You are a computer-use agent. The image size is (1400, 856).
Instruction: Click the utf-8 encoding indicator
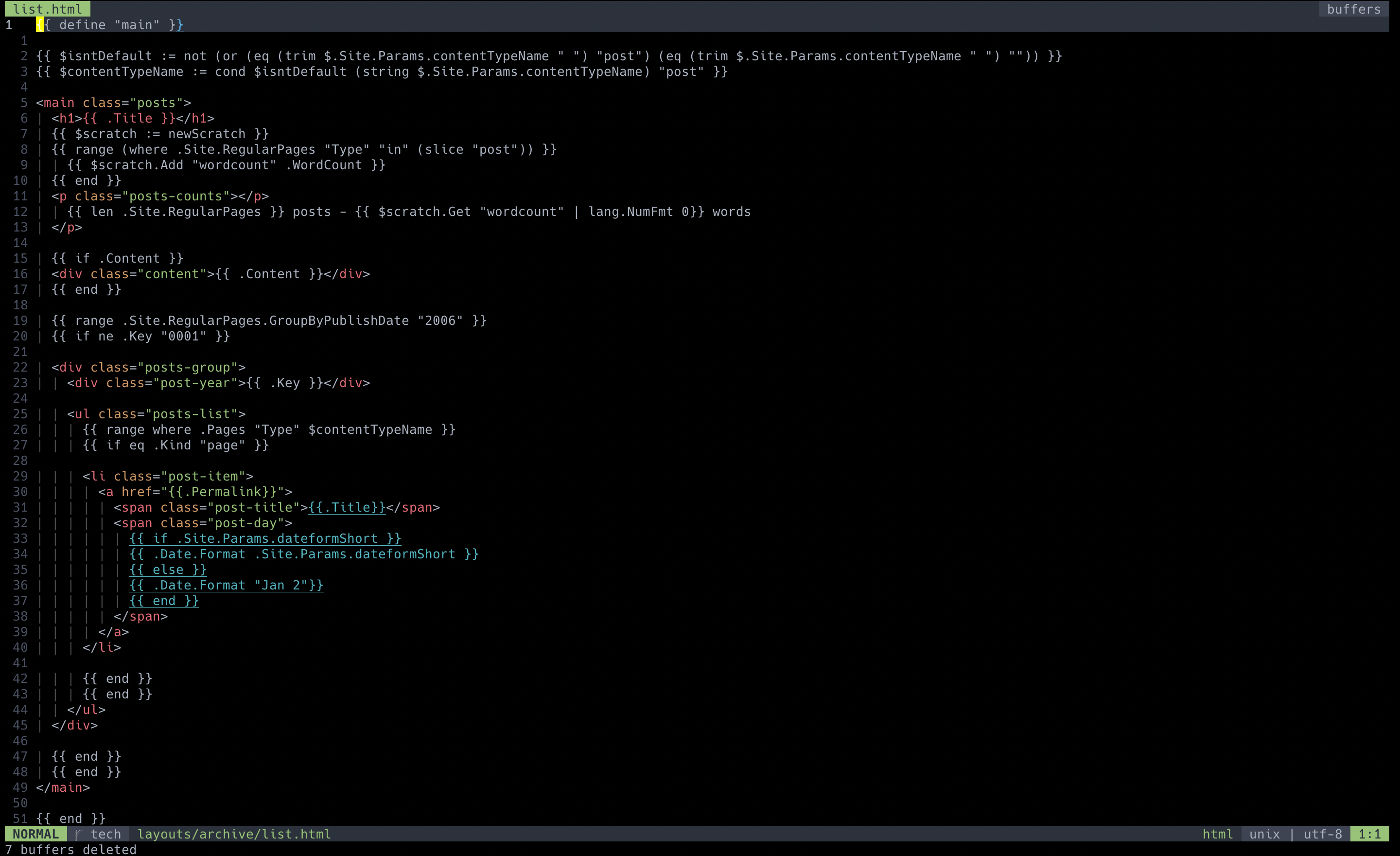[x=1322, y=834]
